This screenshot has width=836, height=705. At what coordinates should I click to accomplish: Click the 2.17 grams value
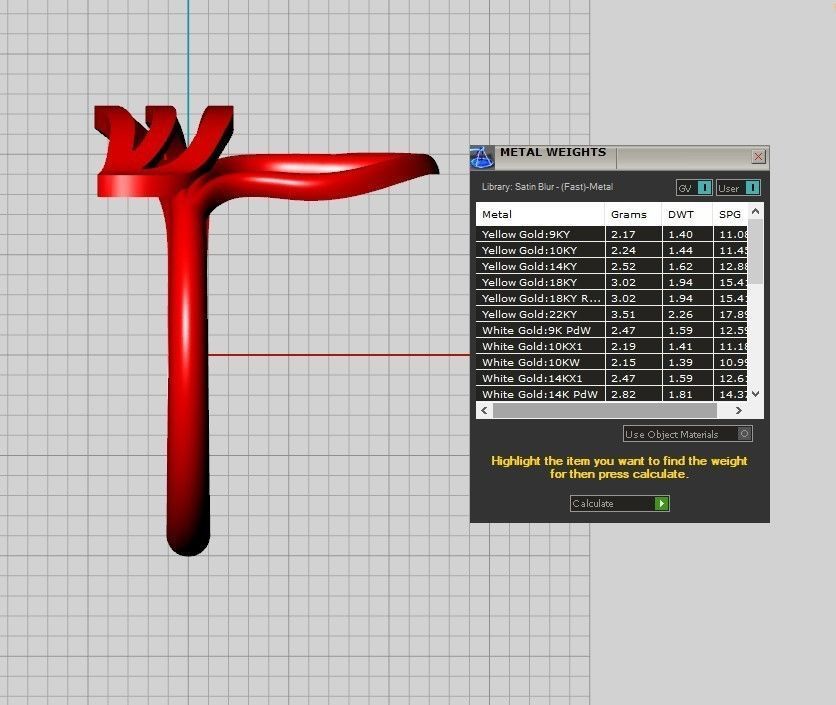[623, 234]
